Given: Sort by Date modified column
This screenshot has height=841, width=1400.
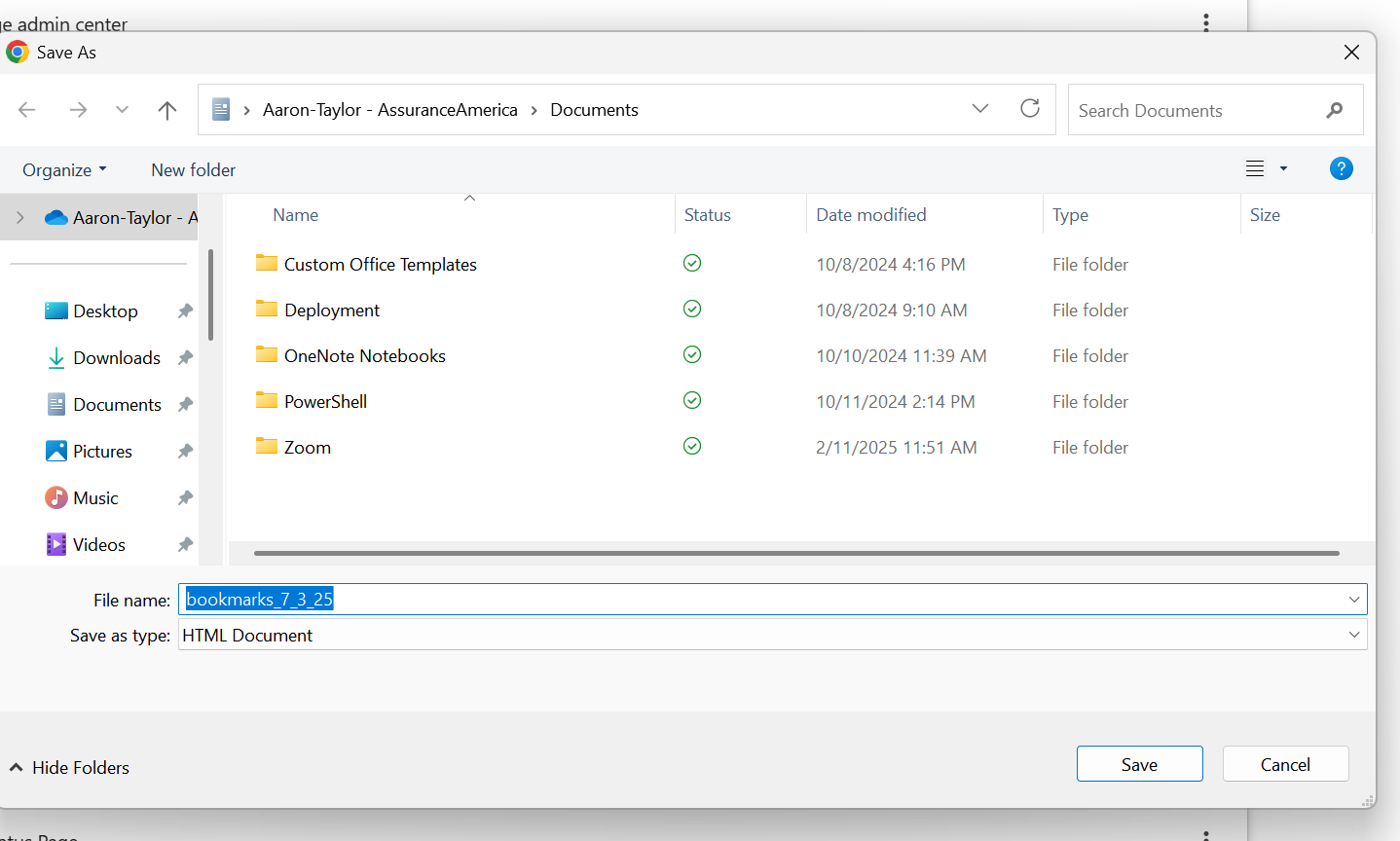Looking at the screenshot, I should pyautogui.click(x=870, y=215).
